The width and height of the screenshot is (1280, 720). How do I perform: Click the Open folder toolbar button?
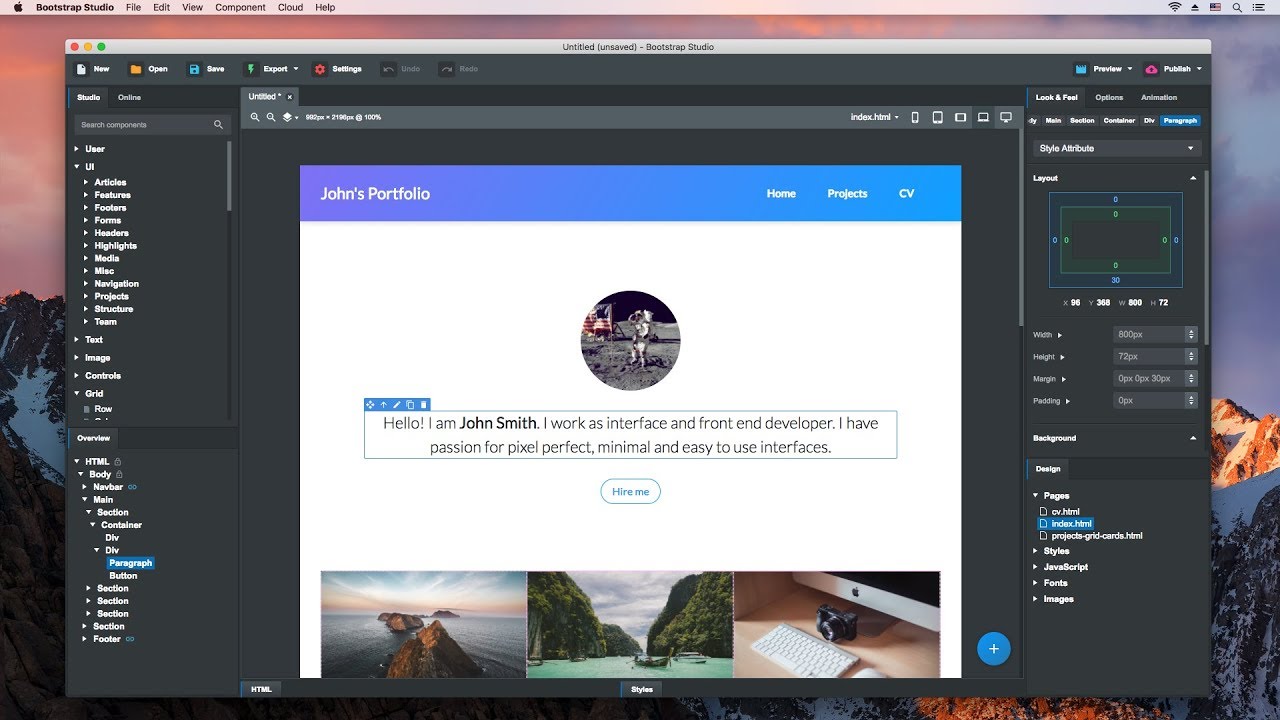click(148, 69)
